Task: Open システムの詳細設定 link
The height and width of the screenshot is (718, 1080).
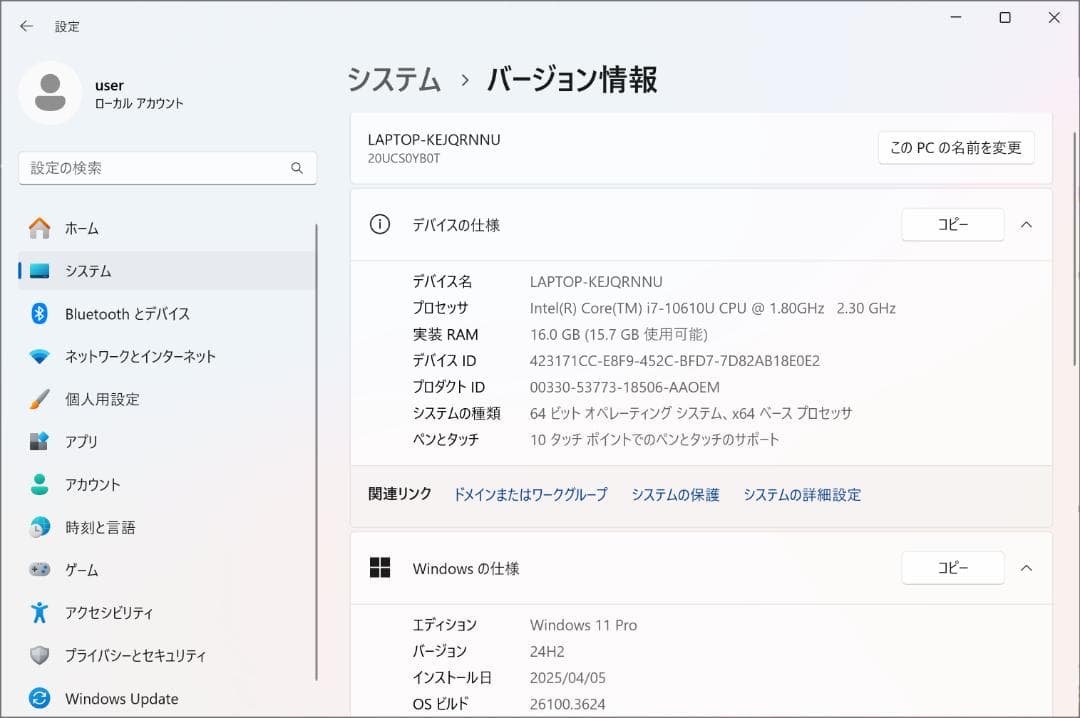Action: point(802,494)
